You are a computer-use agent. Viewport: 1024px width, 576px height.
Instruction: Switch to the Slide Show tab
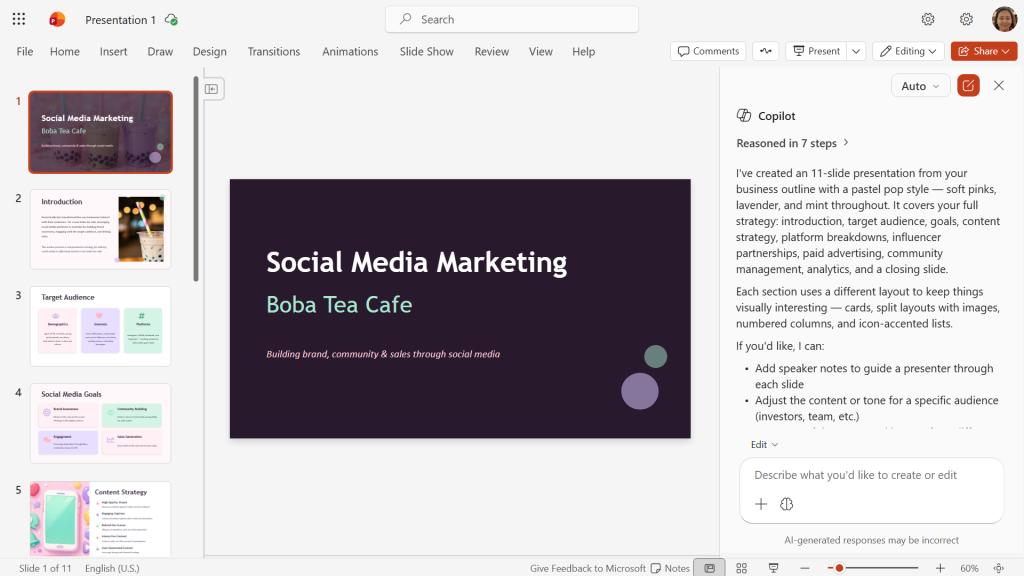click(x=426, y=51)
